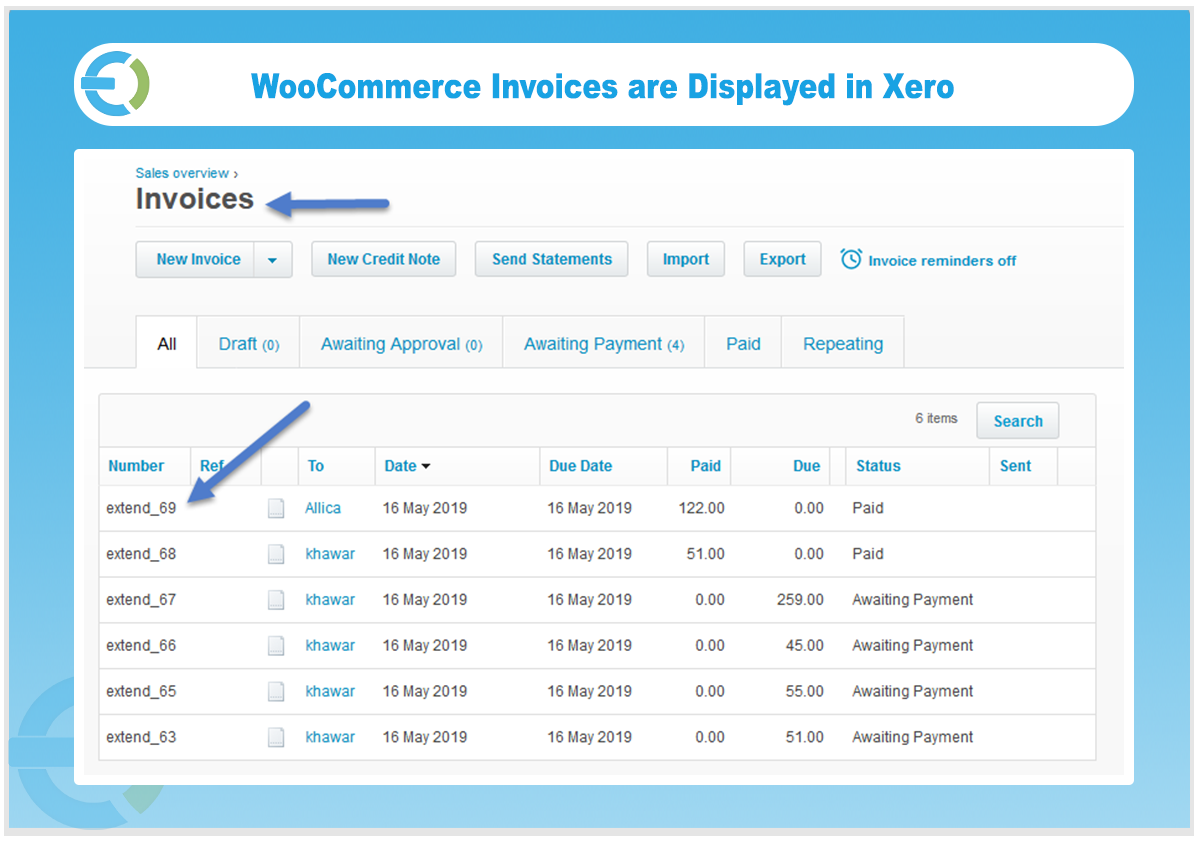Screen dimensions: 1197x842
Task: Click the Search button
Action: click(1017, 420)
